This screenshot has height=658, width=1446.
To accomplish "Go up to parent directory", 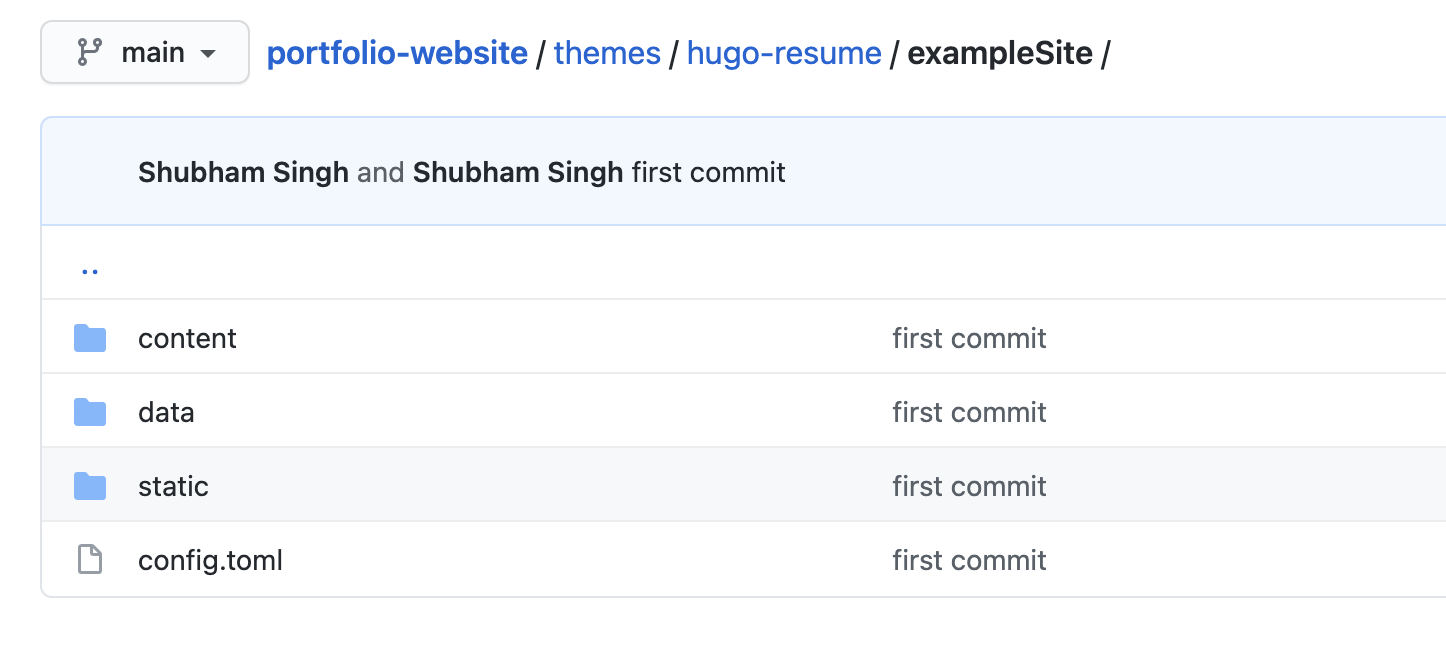I will pyautogui.click(x=90, y=269).
